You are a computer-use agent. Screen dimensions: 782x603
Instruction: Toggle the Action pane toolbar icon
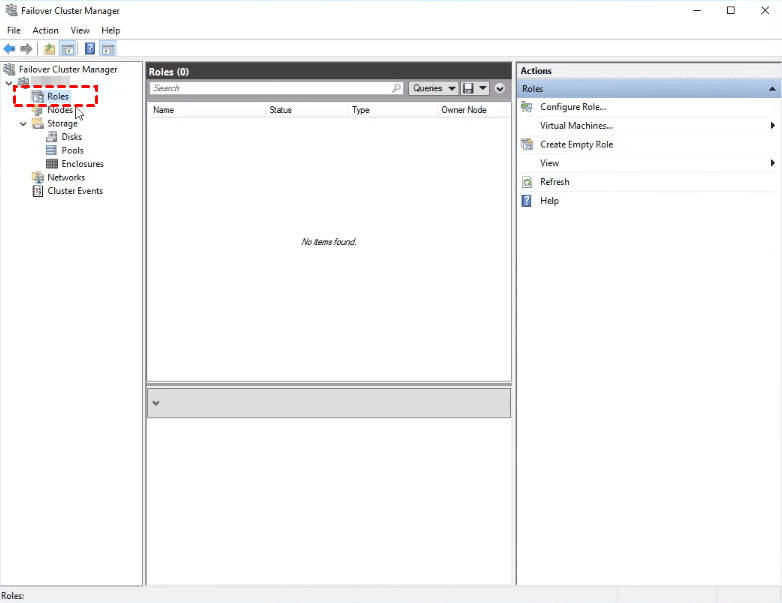click(x=108, y=49)
